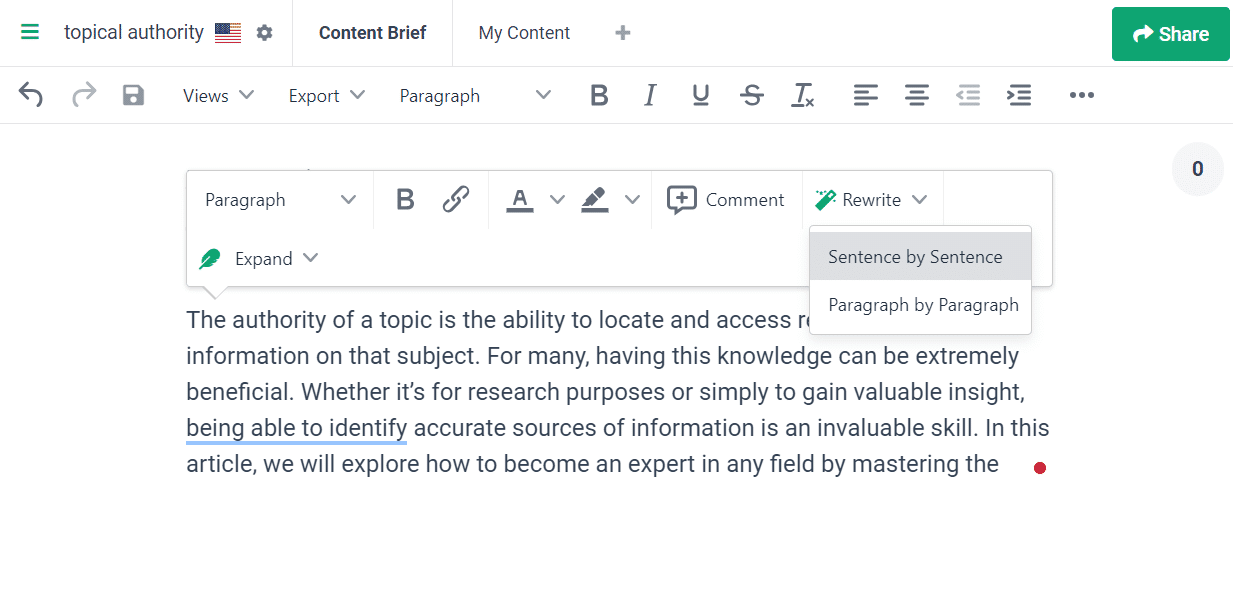Clear formatting with the Tx icon
This screenshot has width=1233, height=602.
(x=803, y=95)
